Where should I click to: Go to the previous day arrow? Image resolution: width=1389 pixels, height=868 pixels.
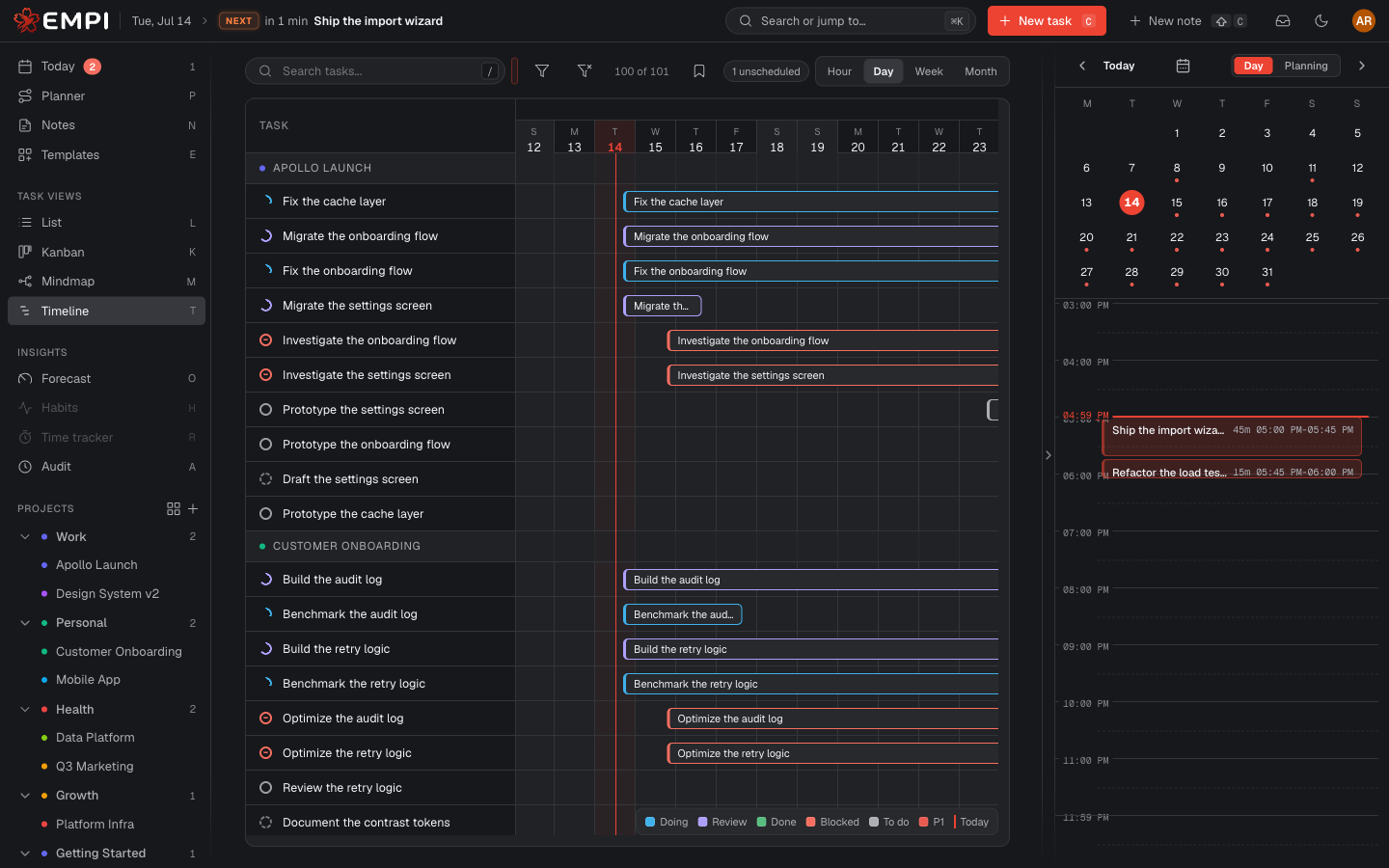point(1082,66)
